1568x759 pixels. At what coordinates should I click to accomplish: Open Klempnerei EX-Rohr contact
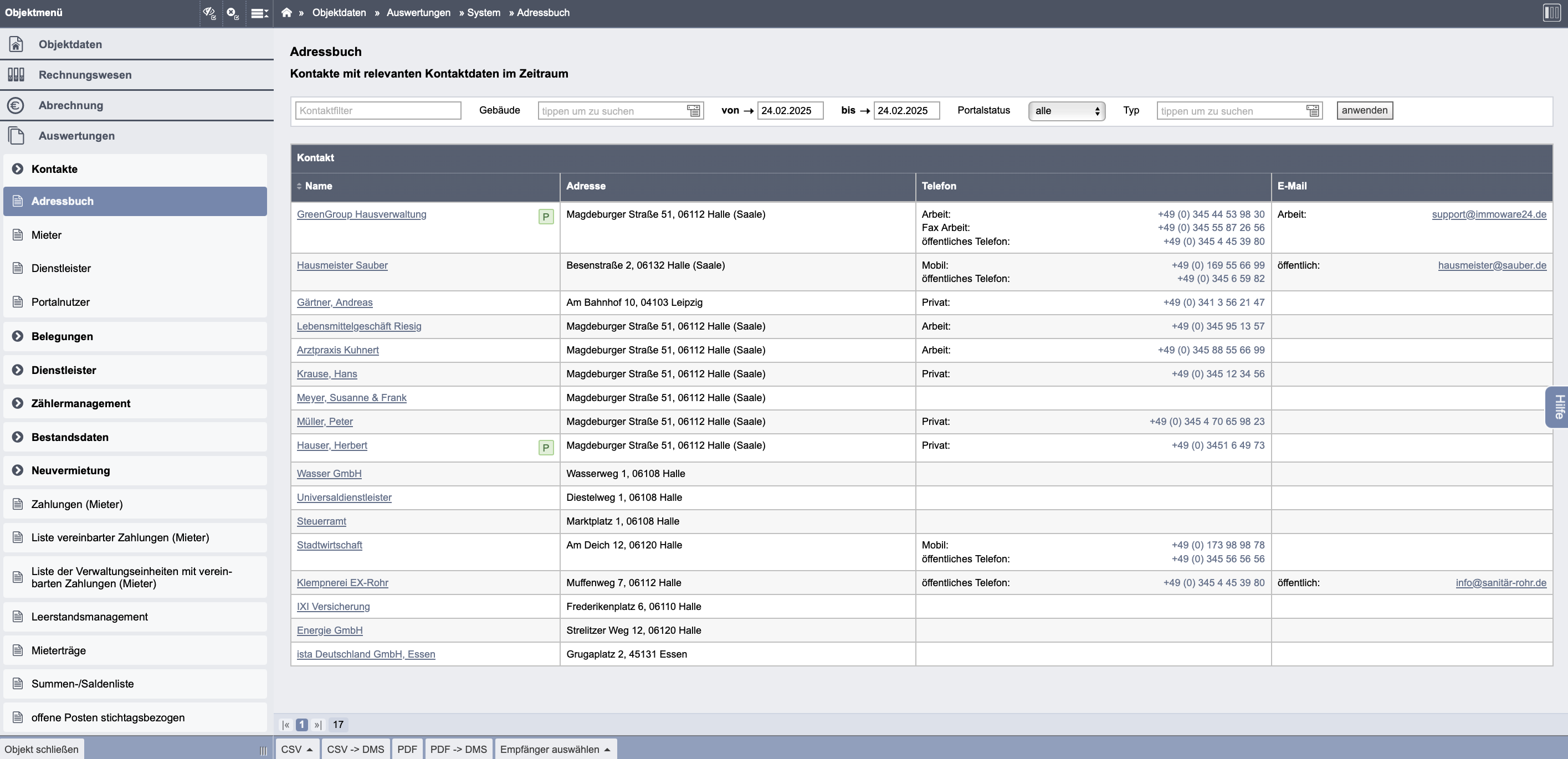pos(343,583)
